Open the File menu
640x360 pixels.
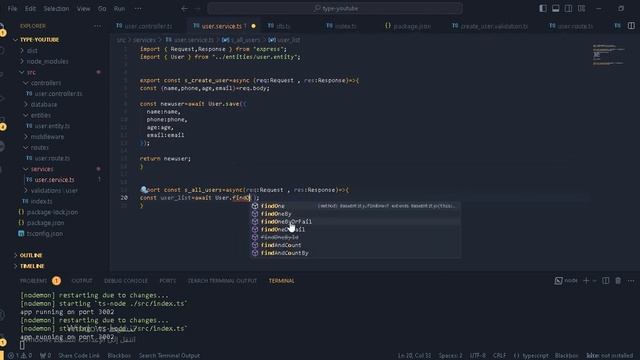click(13, 9)
